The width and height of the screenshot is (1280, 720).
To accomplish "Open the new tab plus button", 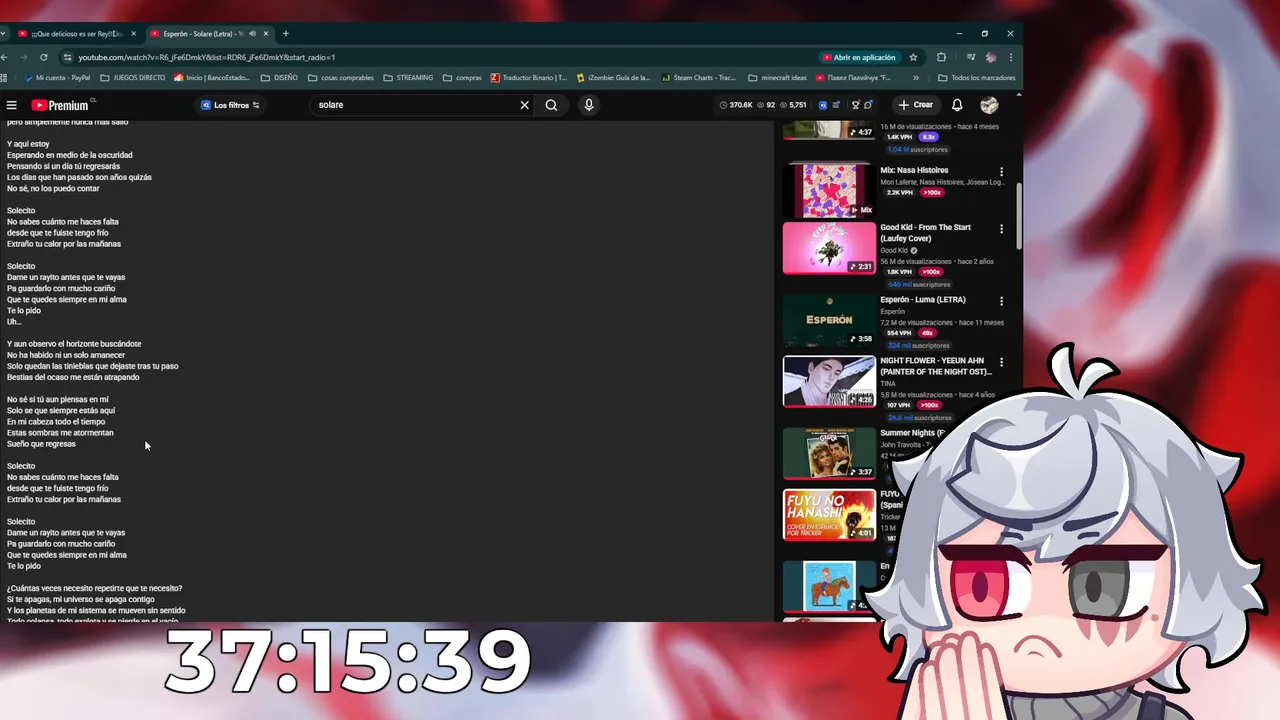I will pos(285,33).
